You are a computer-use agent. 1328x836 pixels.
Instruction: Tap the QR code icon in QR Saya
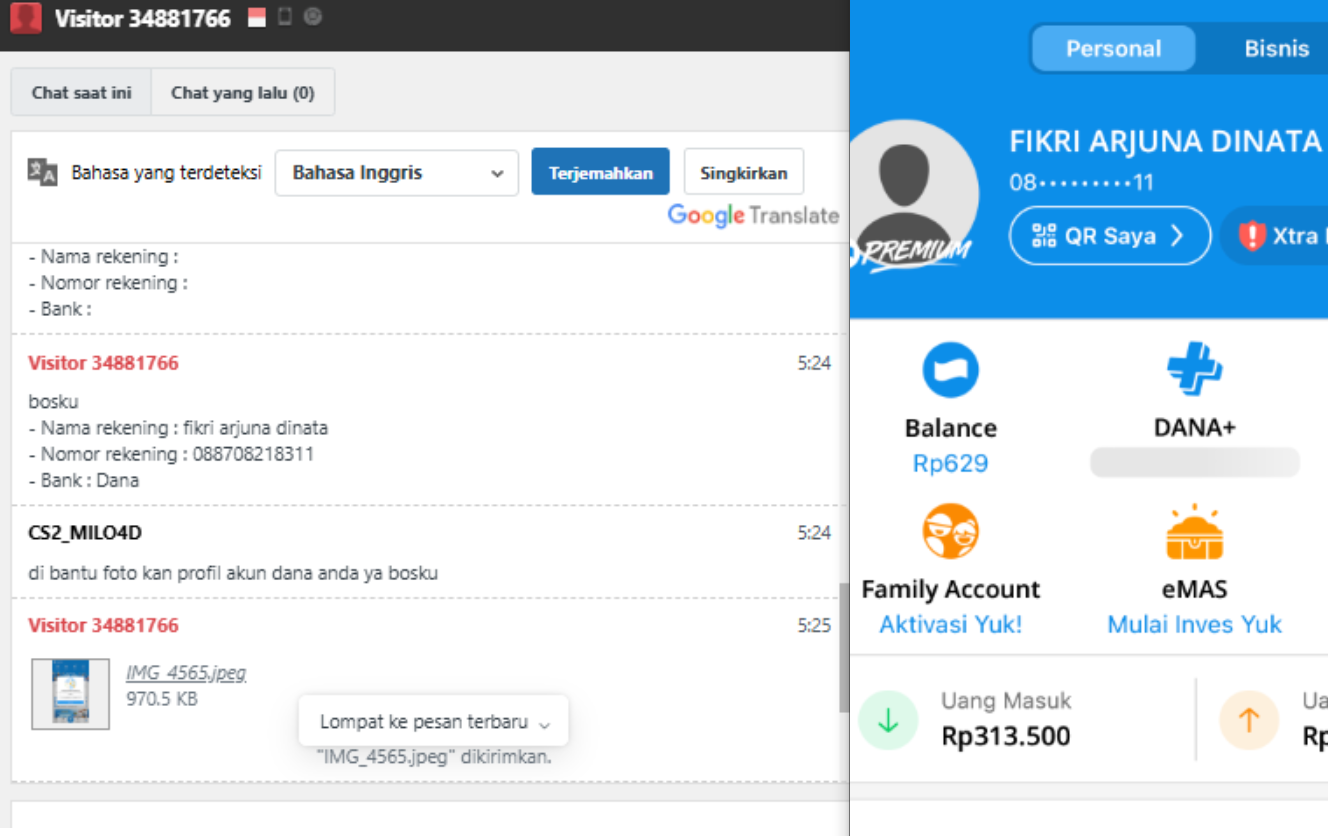click(x=1044, y=236)
